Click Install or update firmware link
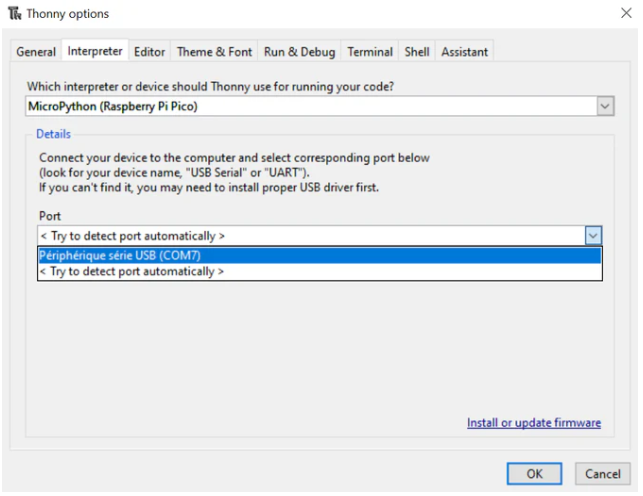The height and width of the screenshot is (496, 643). pos(534,423)
